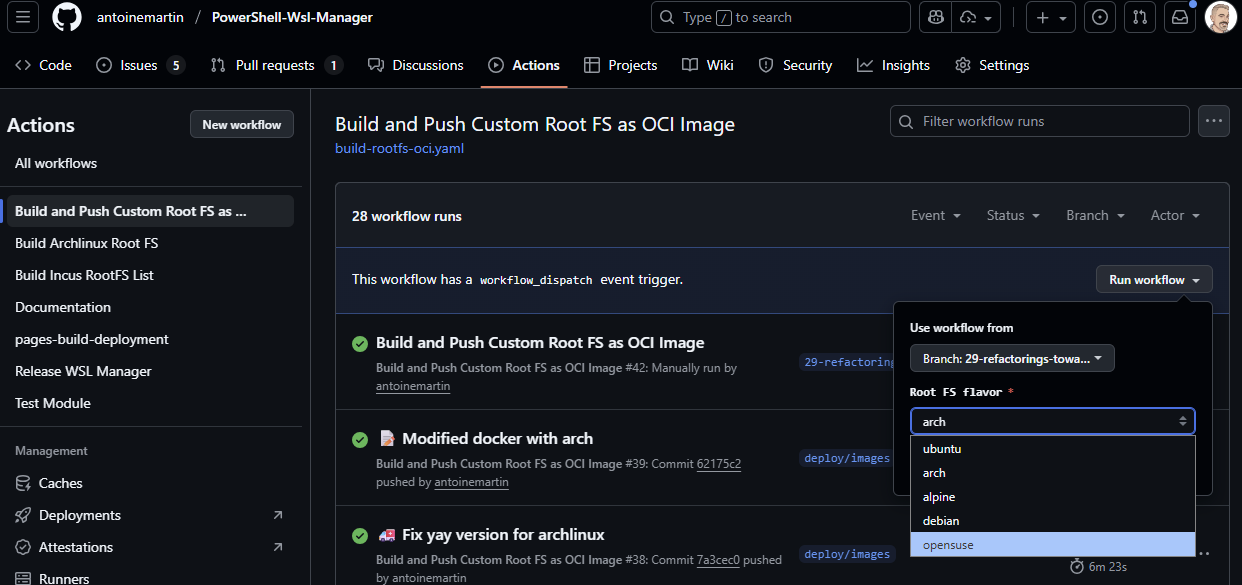This screenshot has width=1242, height=585.
Task: Open the issues circle icon in header
Action: point(1100,17)
